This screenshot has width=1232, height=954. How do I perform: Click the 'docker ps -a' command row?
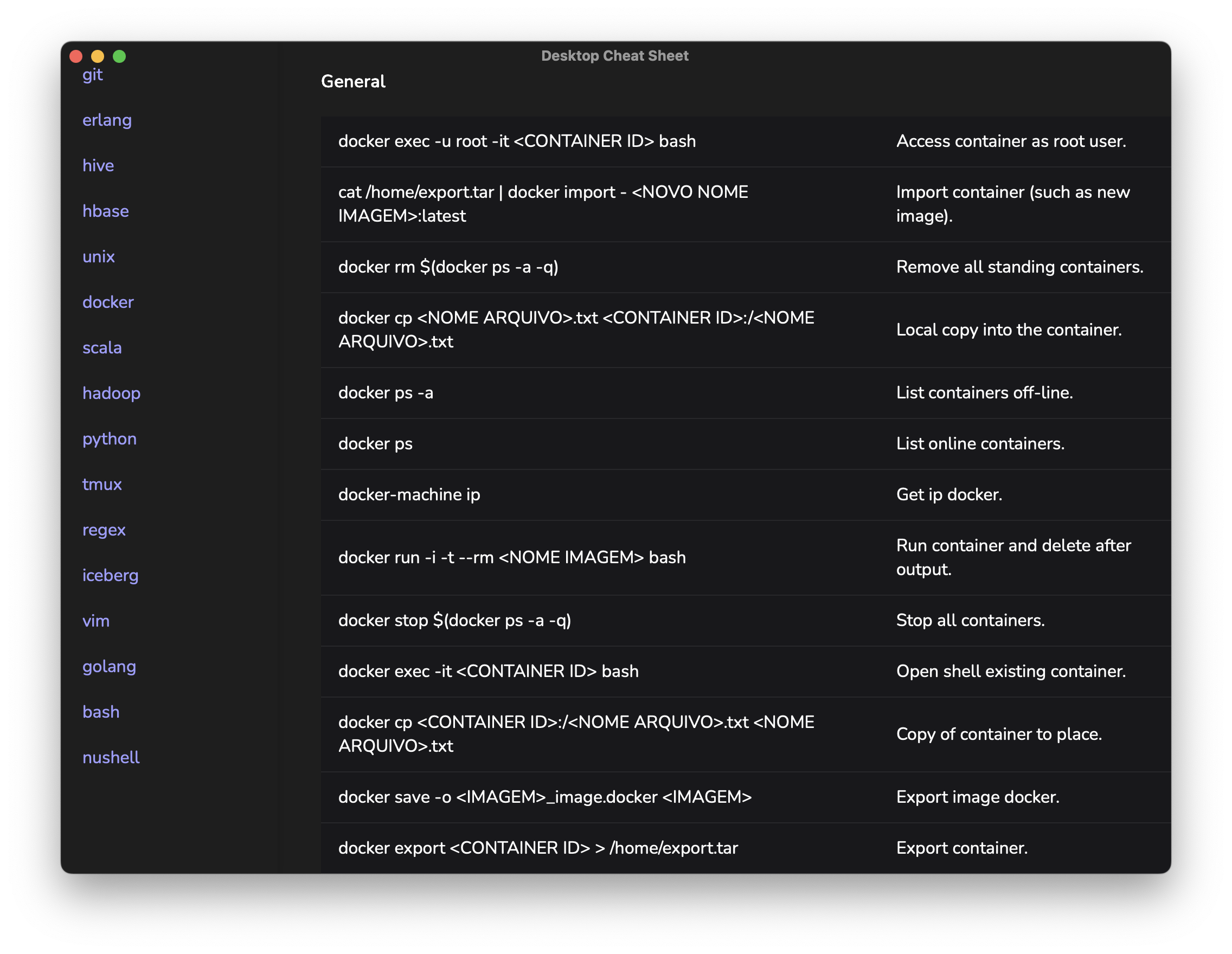pos(386,393)
